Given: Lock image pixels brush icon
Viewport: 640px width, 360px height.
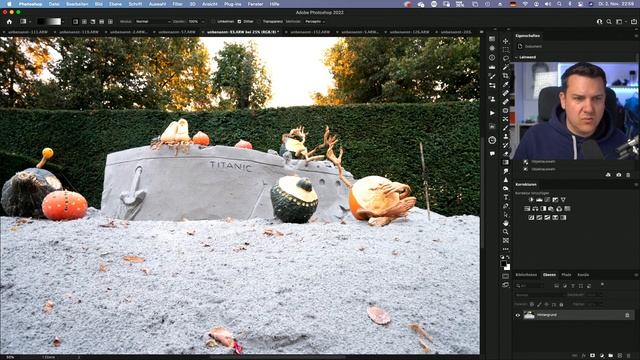Looking at the screenshot, I should click(x=539, y=304).
